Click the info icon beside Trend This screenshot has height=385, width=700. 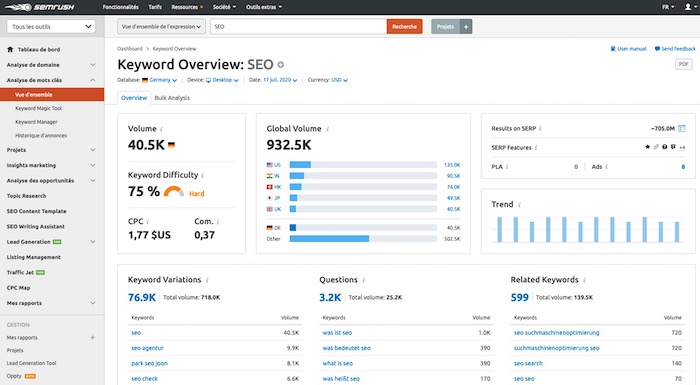click(x=519, y=205)
